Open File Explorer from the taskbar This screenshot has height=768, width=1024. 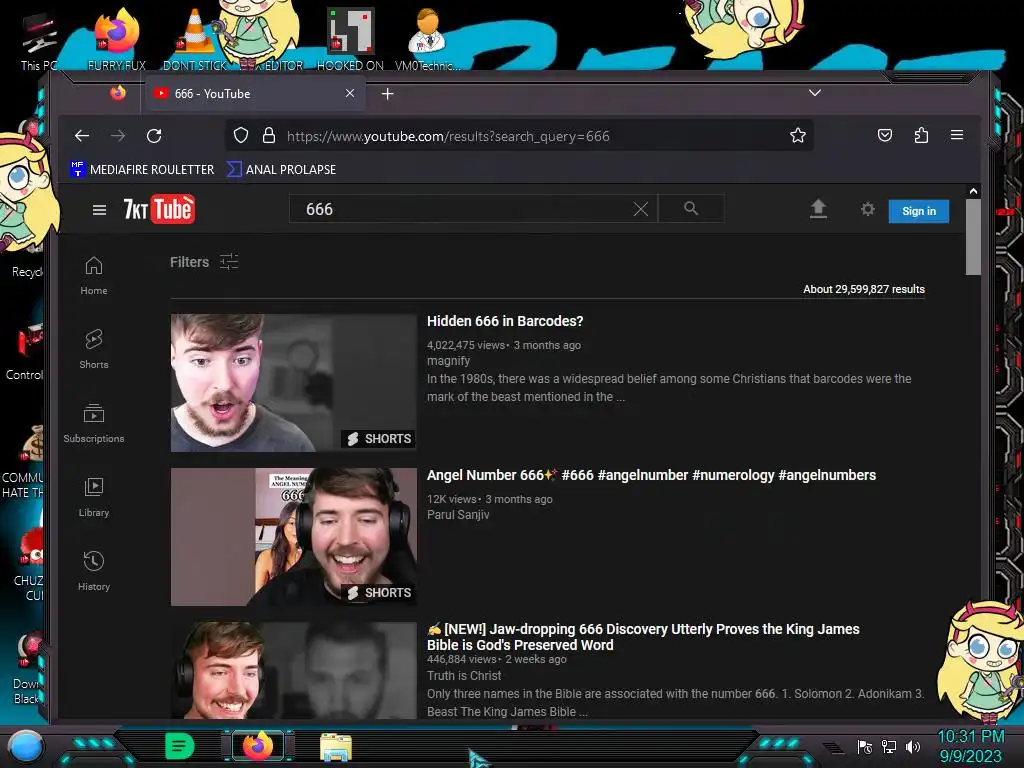[336, 746]
